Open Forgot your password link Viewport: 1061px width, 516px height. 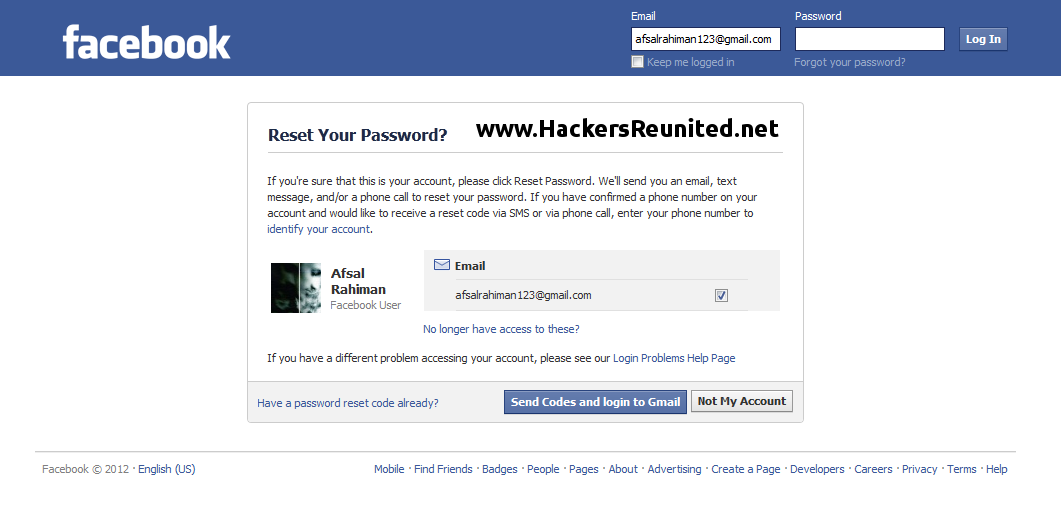tap(849, 62)
